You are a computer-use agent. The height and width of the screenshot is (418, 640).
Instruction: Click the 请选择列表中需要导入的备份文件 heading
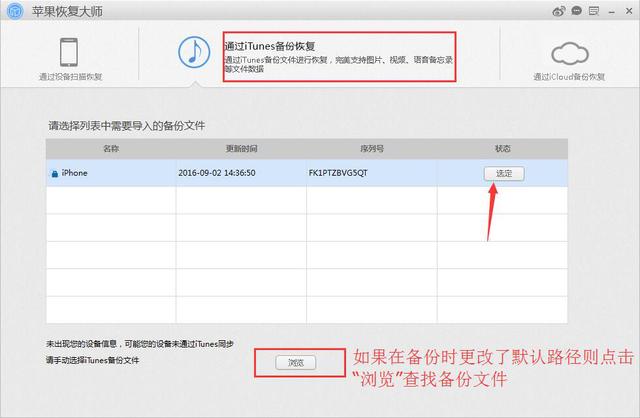(x=127, y=126)
